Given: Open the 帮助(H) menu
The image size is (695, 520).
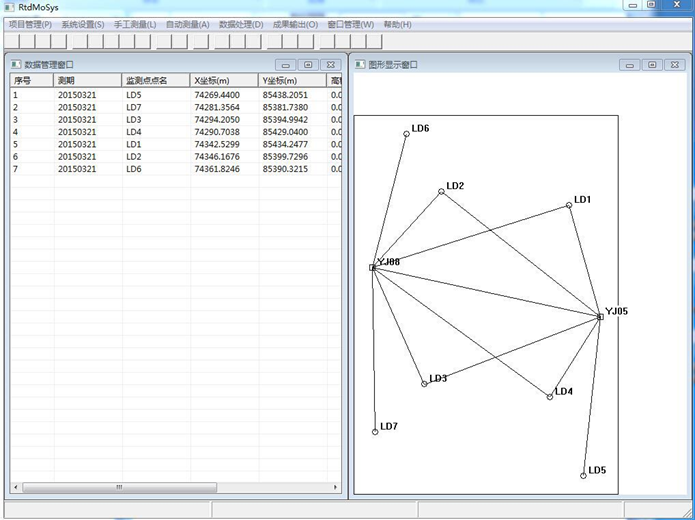Looking at the screenshot, I should (397, 24).
